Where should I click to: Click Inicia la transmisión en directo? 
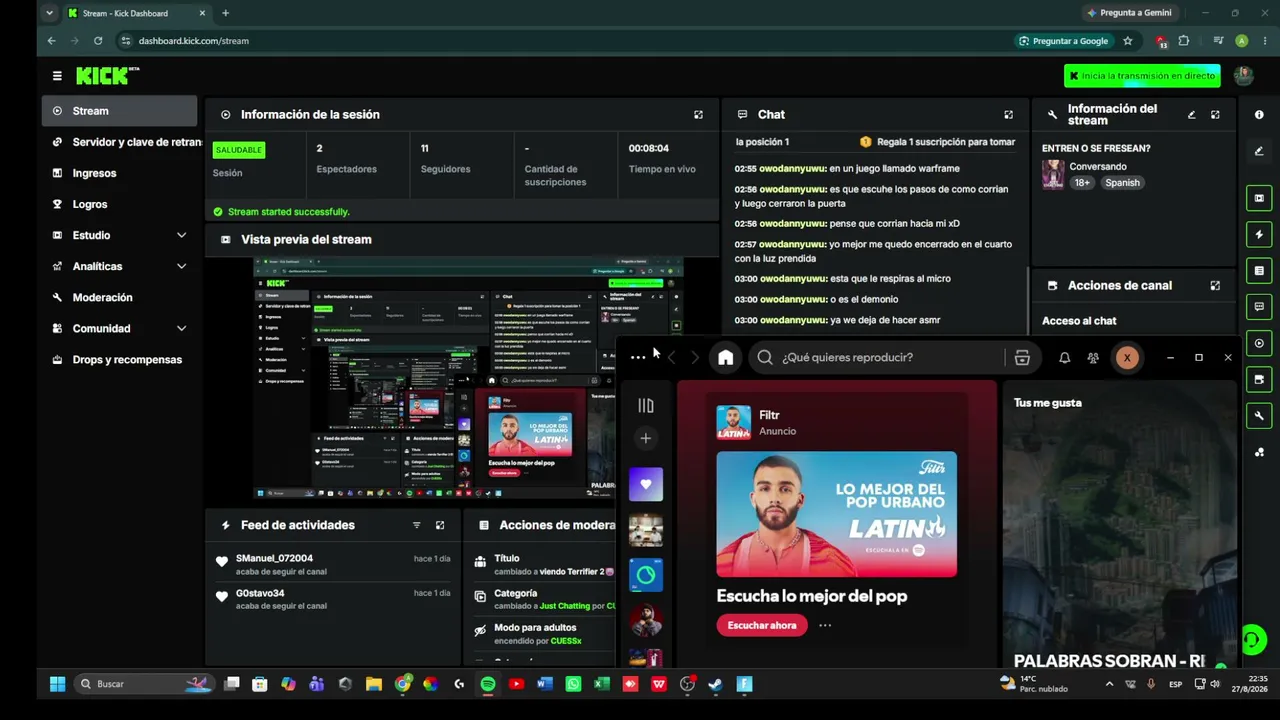pyautogui.click(x=1142, y=76)
